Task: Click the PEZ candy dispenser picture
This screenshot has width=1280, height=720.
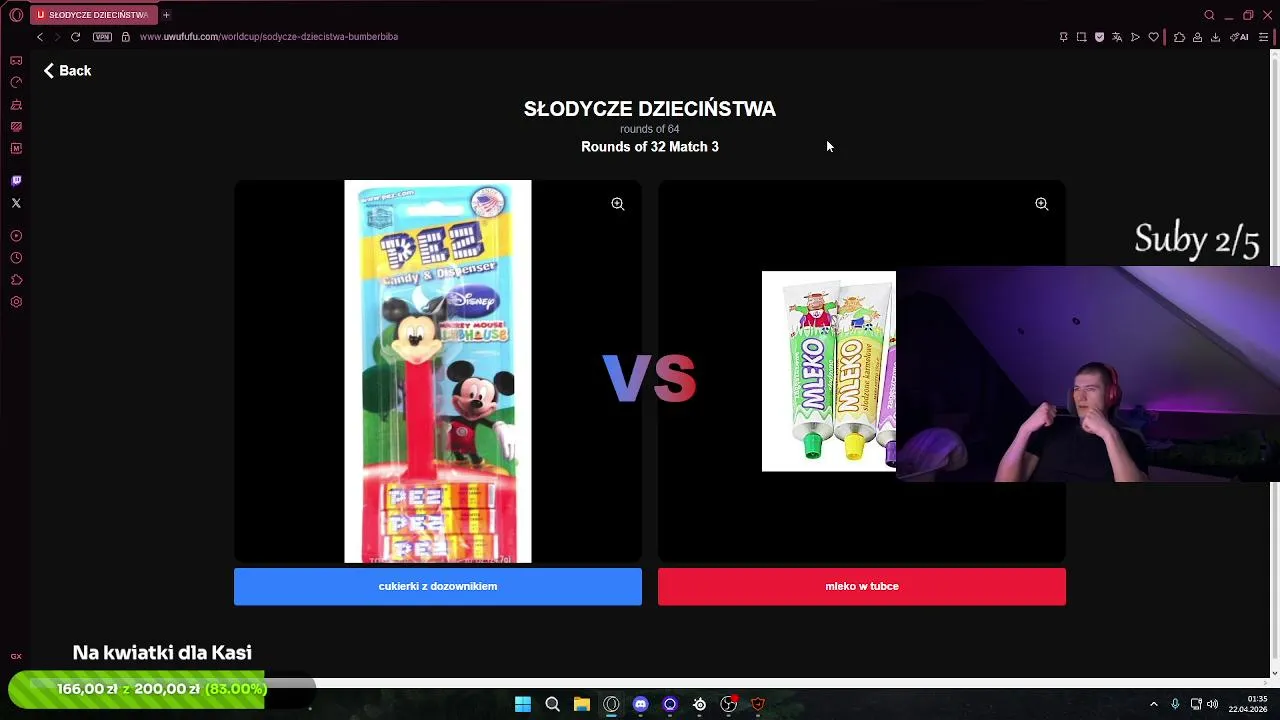Action: tap(438, 371)
